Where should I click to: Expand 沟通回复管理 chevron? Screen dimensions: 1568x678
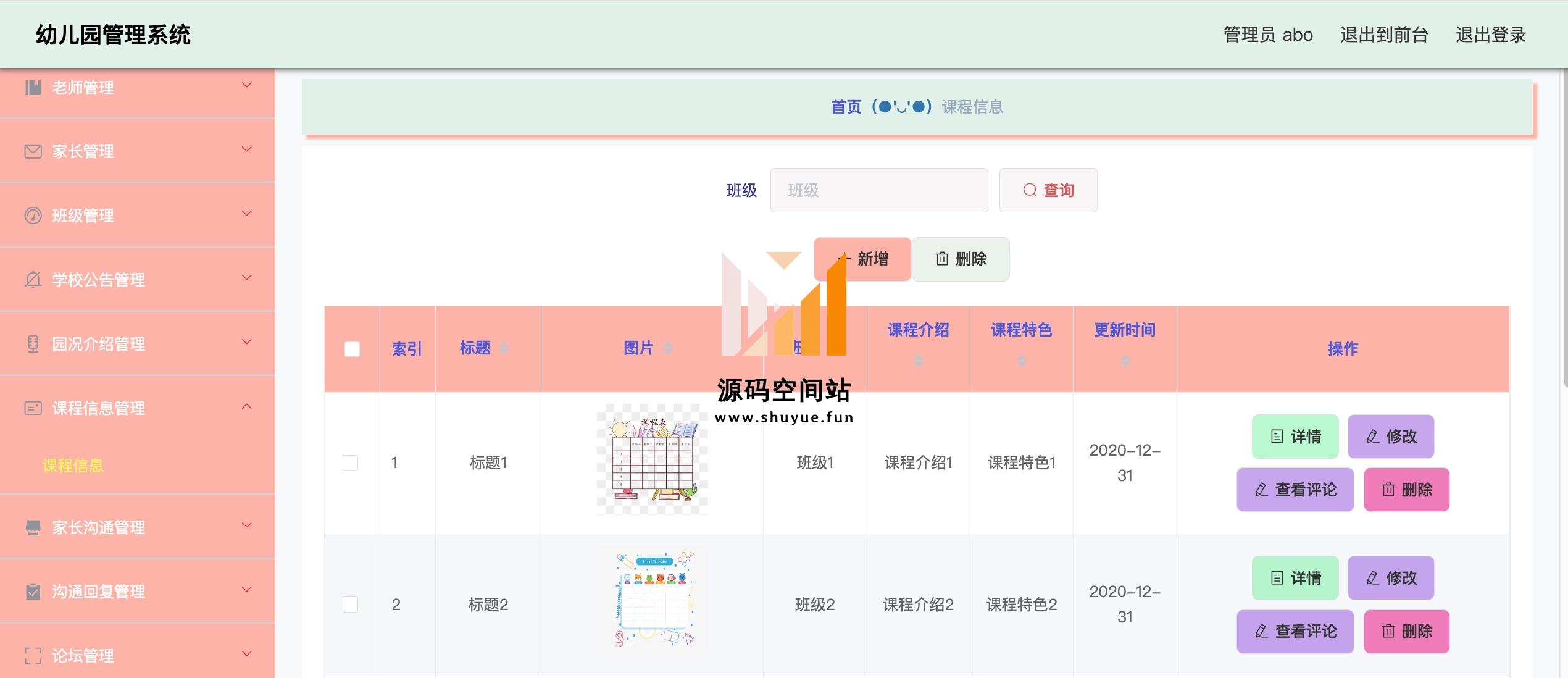246,590
